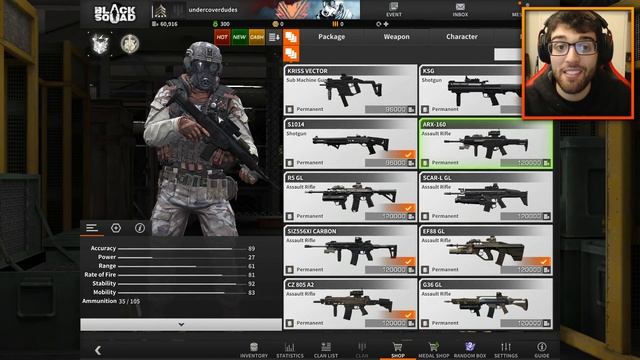Screen dimensions: 640x360
Task: Click the rank chevron insignia icon
Action: pos(160,11)
